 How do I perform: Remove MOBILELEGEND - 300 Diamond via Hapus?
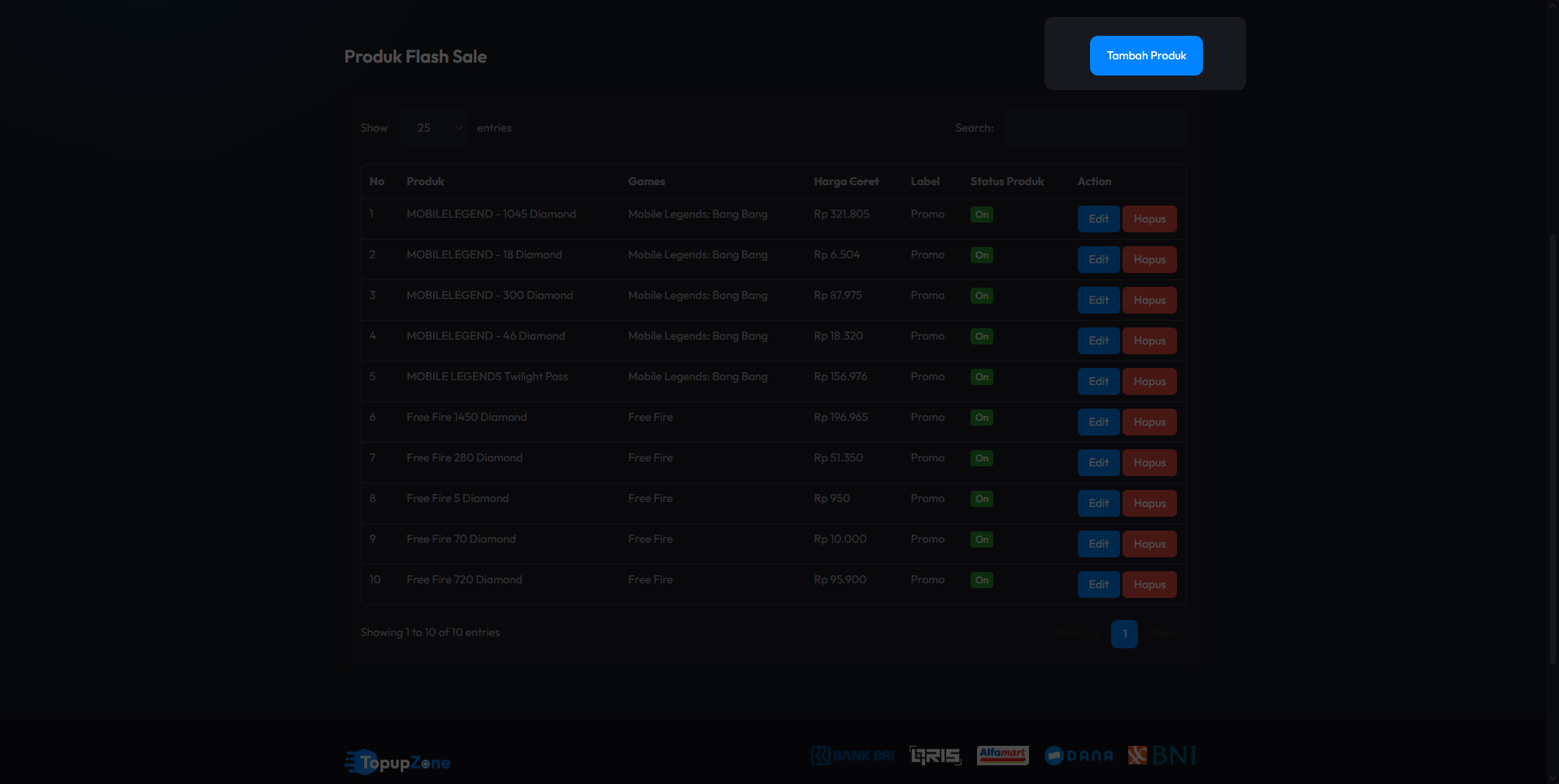[1149, 300]
